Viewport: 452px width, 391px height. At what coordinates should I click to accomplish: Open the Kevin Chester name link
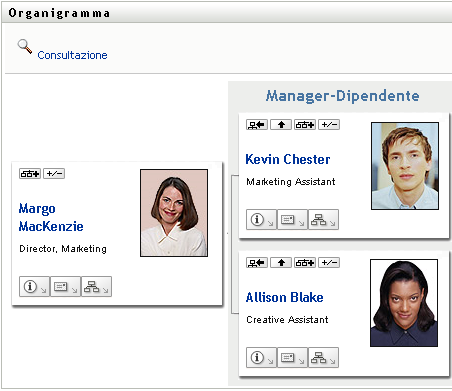(x=288, y=159)
